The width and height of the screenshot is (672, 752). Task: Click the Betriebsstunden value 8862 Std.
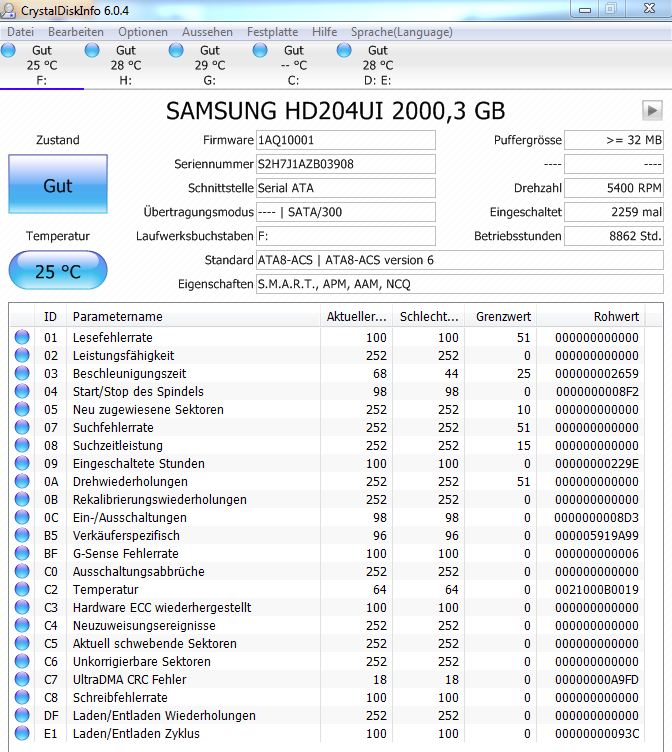click(x=614, y=236)
